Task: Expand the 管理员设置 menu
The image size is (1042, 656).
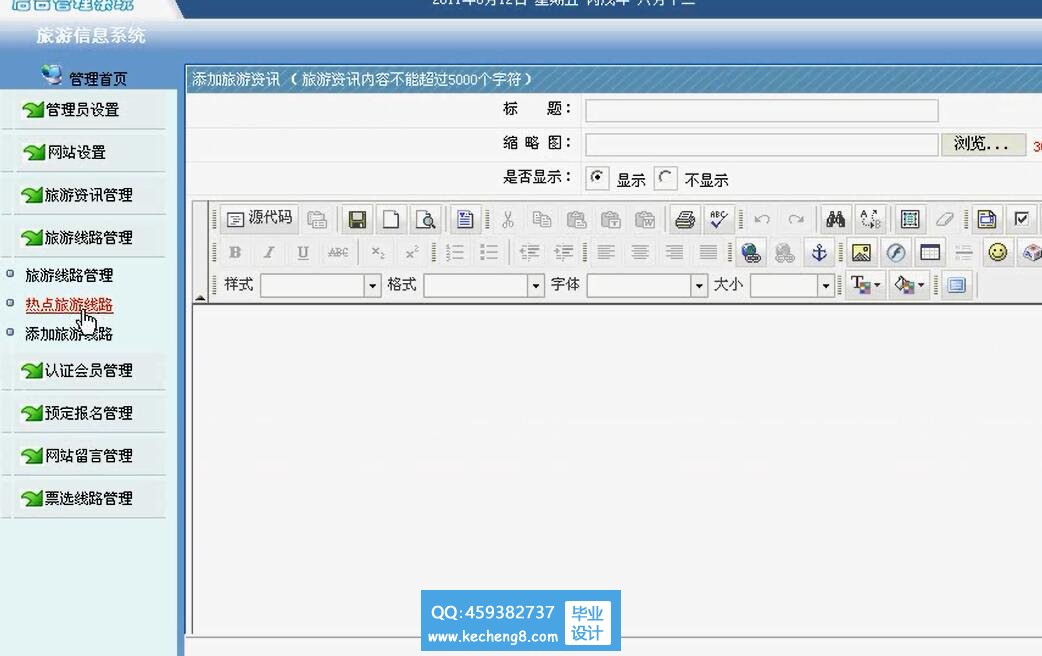Action: (x=82, y=110)
